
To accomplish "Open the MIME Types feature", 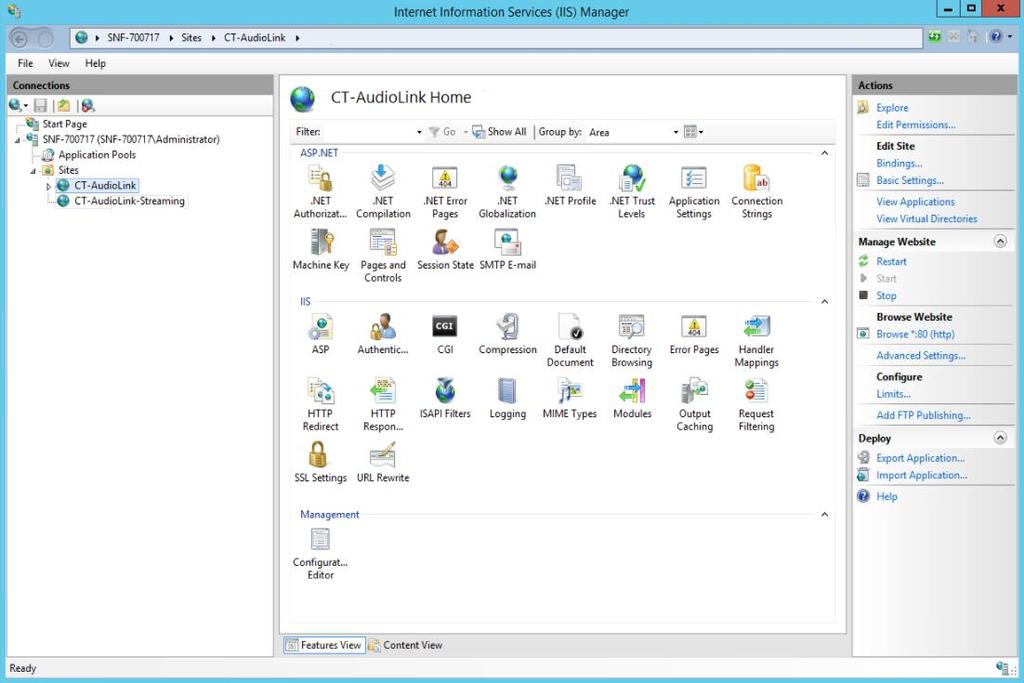I will pos(569,398).
